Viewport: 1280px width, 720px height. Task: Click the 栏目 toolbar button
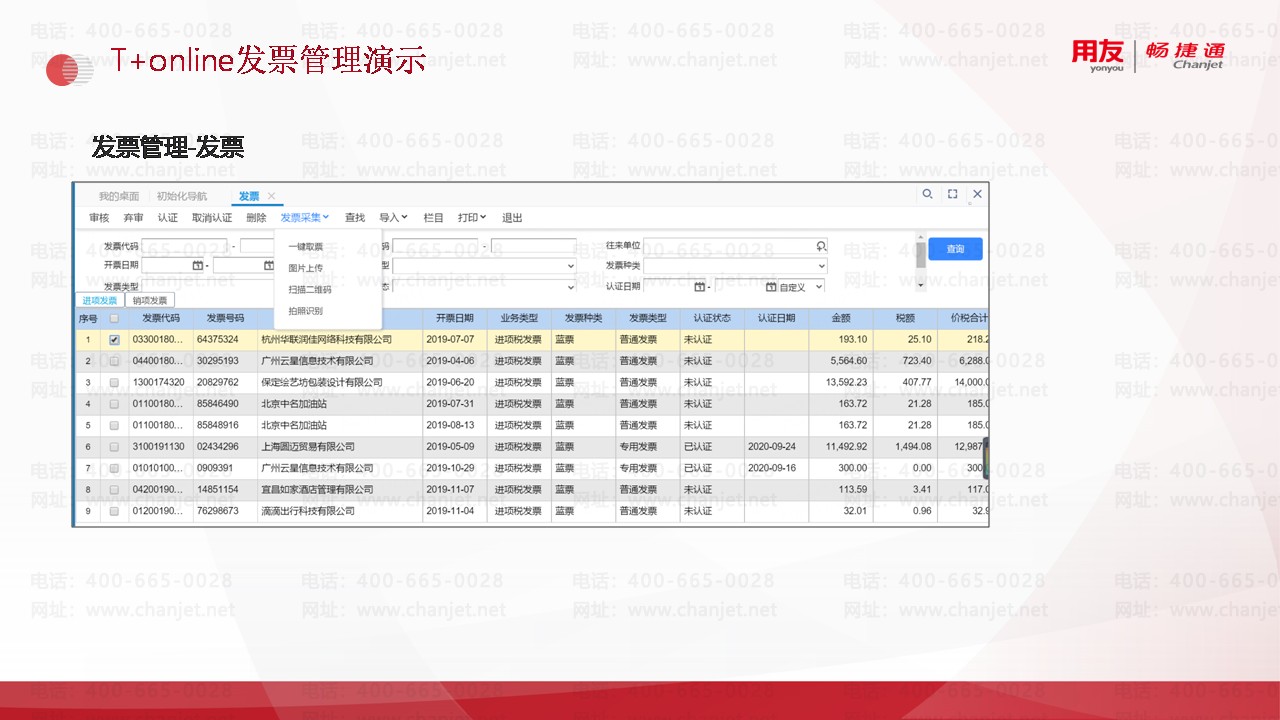pos(434,217)
